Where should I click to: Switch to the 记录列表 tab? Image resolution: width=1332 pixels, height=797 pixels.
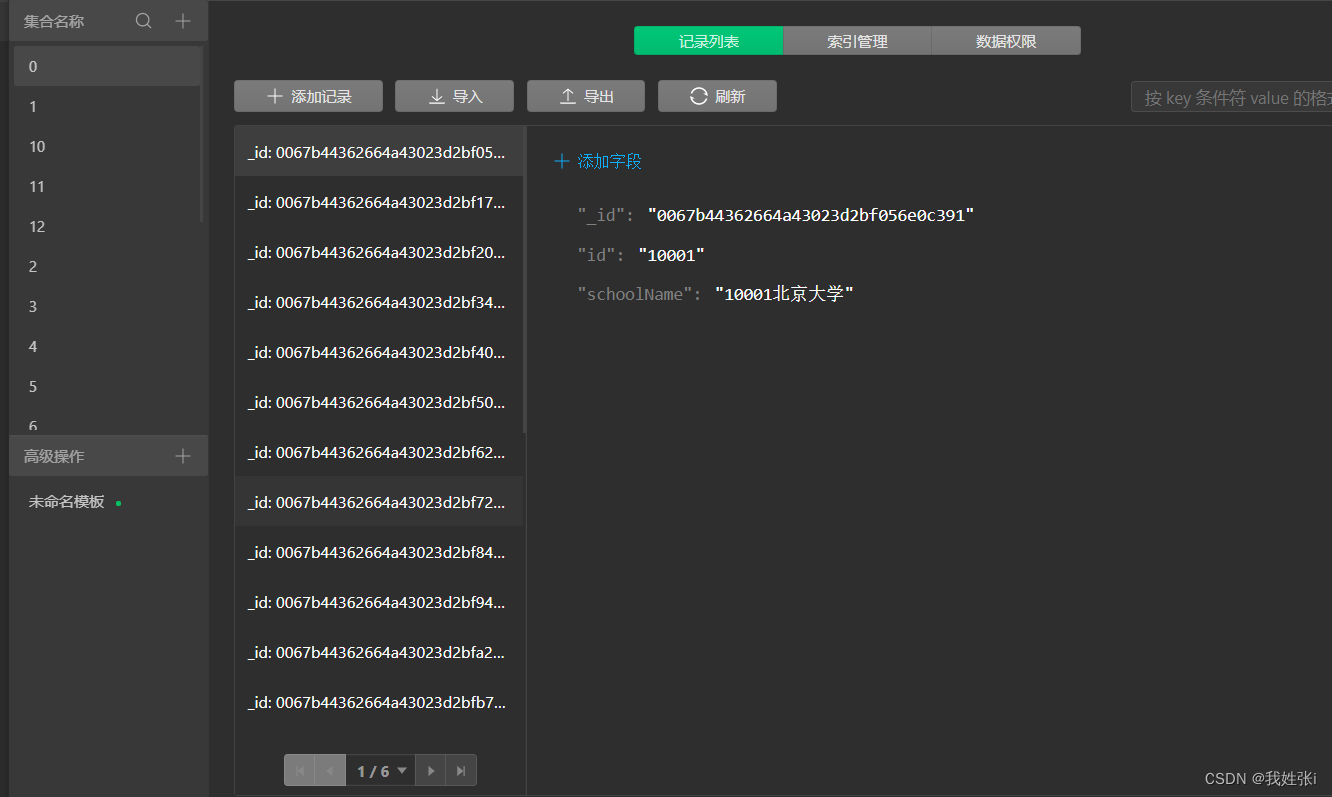click(x=709, y=41)
